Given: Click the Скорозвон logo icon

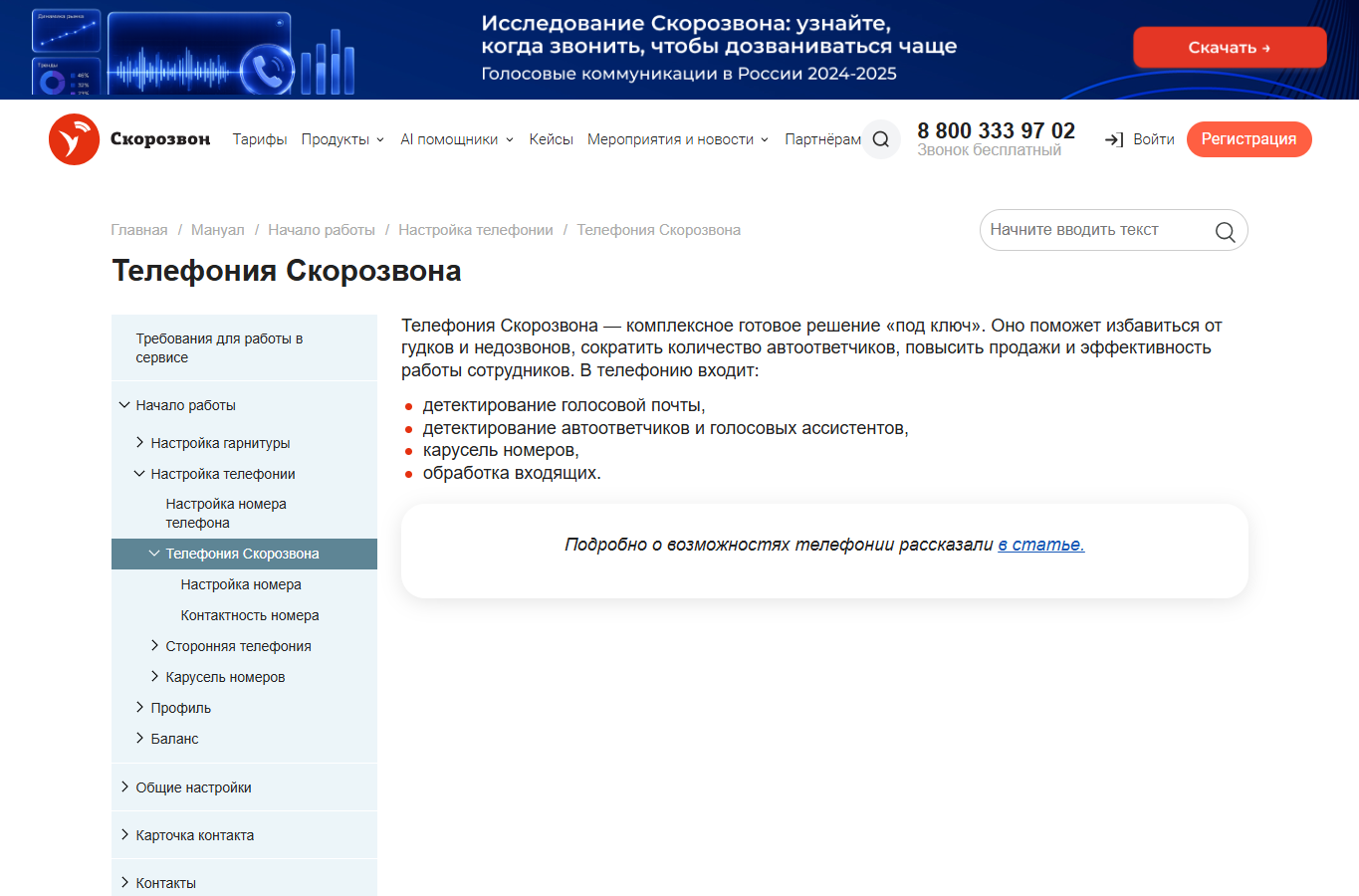Looking at the screenshot, I should 74,139.
